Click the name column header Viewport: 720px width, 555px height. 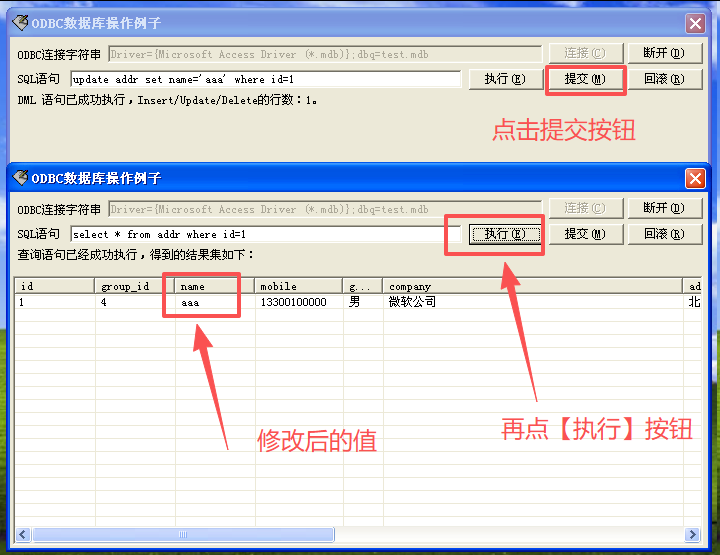tap(214, 286)
